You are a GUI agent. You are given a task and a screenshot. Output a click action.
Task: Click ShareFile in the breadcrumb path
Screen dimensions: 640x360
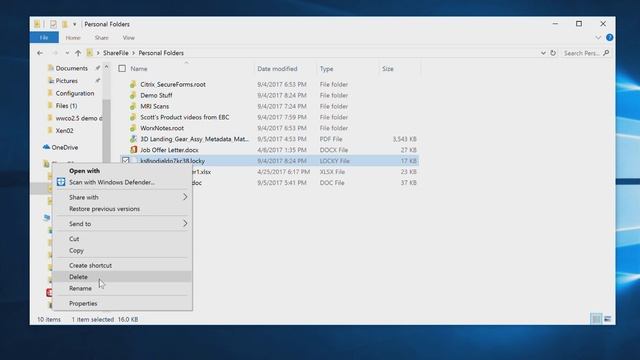116,53
